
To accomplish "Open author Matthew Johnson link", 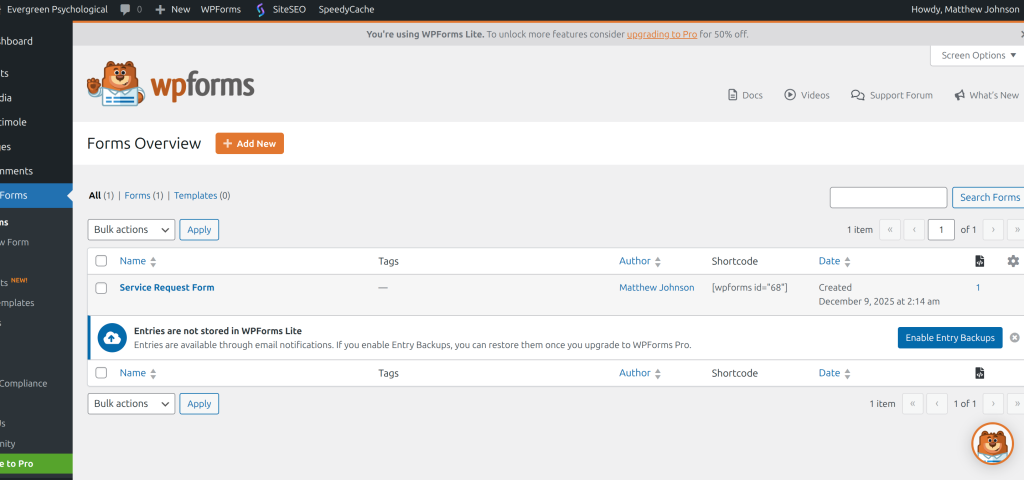I will pyautogui.click(x=656, y=287).
